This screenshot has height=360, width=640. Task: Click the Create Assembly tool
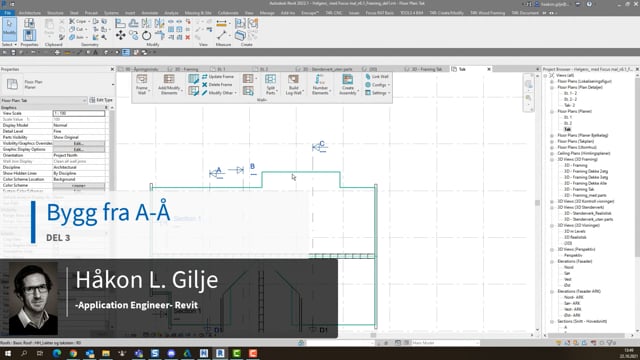348,84
